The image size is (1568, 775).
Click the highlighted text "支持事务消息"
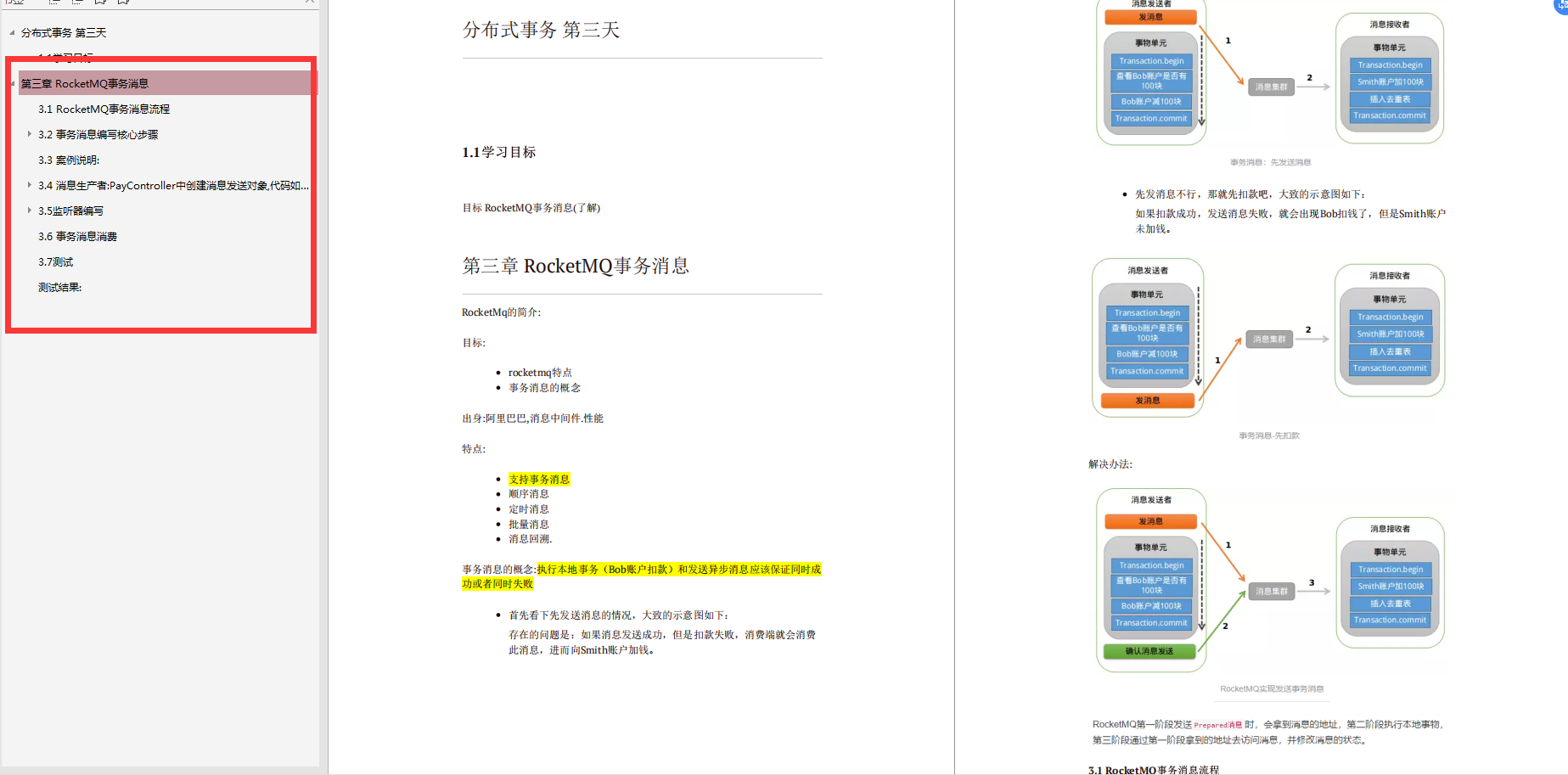(537, 478)
